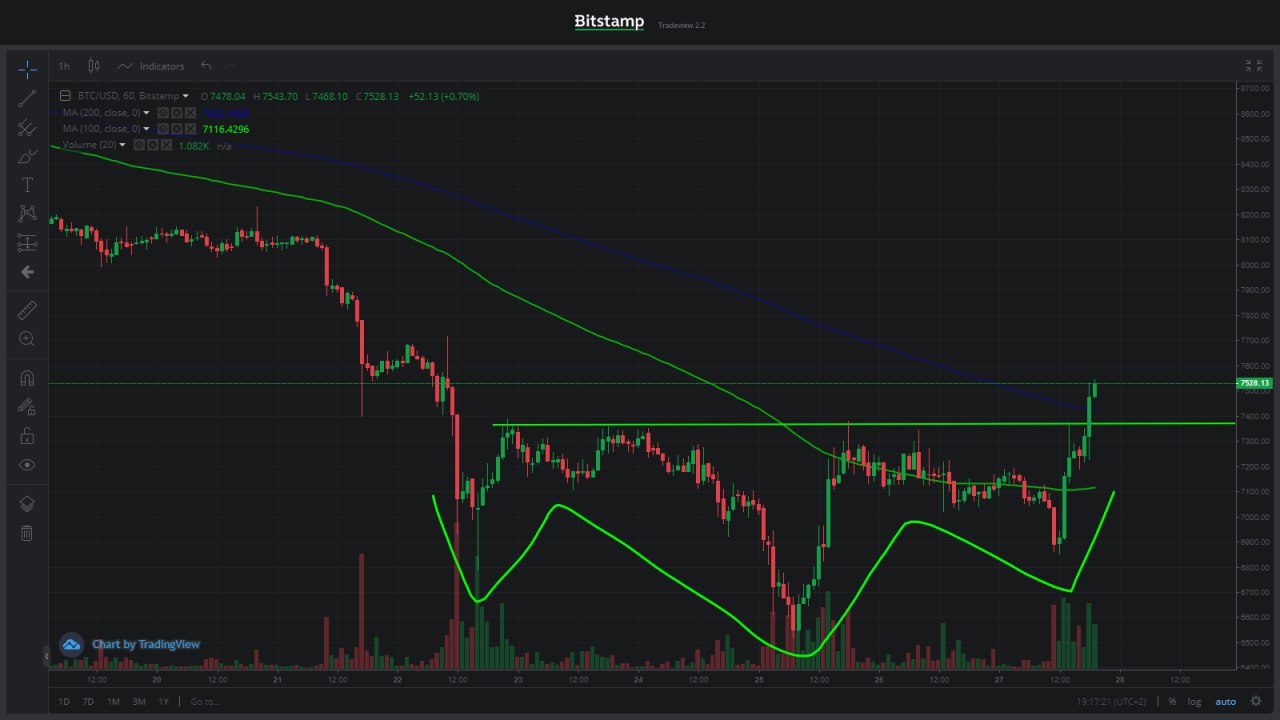Click the Volume value 1.082K
The width and height of the screenshot is (1280, 720).
194,145
